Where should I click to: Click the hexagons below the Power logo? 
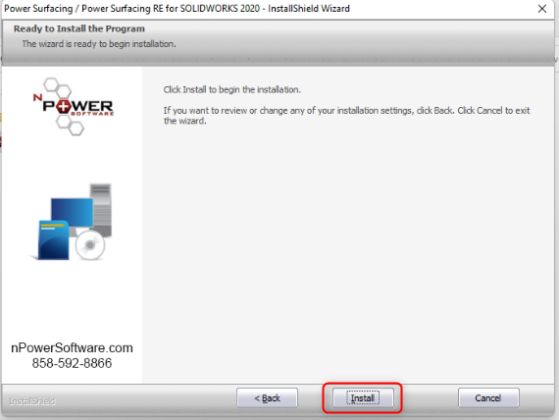coord(70,125)
